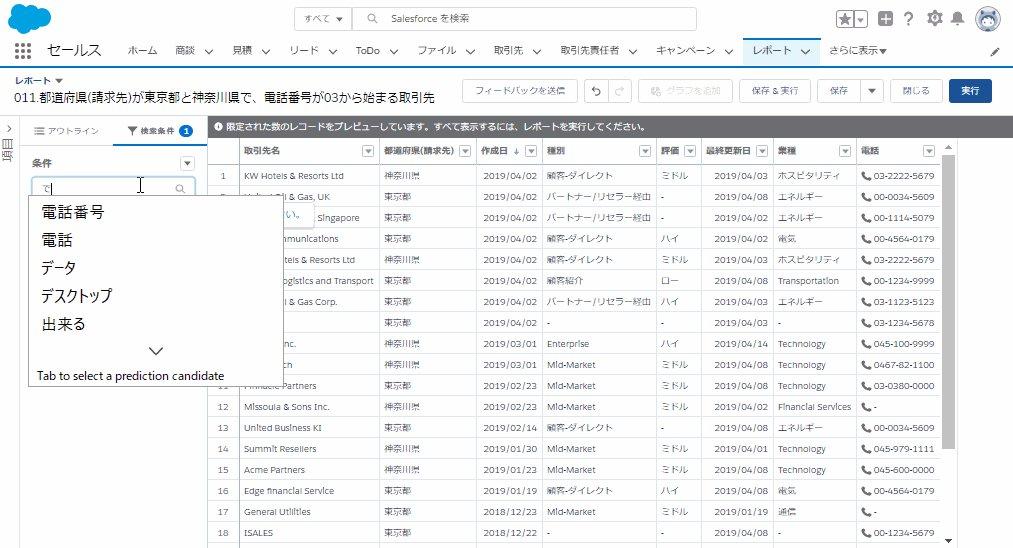Open the リード tab
This screenshot has width=1013, height=548.
[x=304, y=50]
